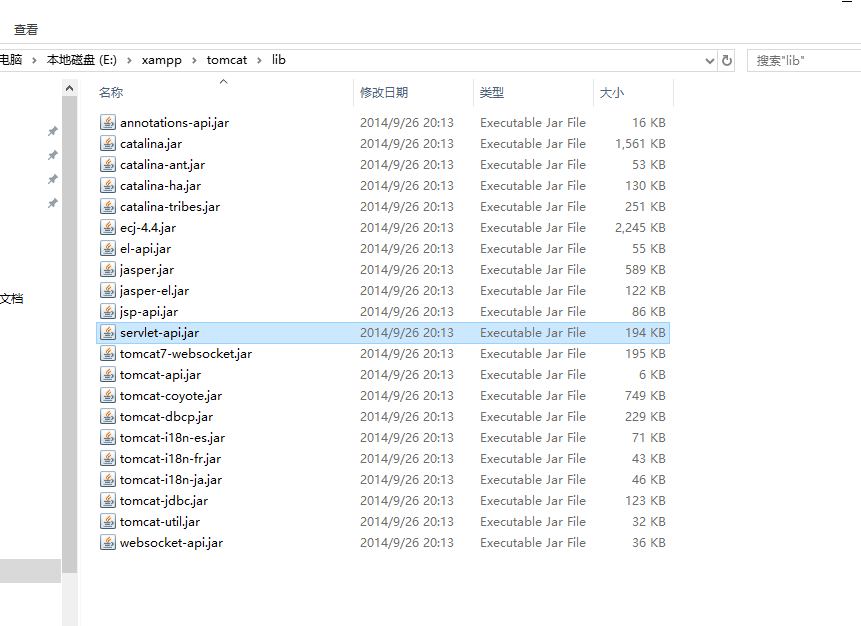Click the ecj-4.4.jar file icon

click(x=108, y=227)
